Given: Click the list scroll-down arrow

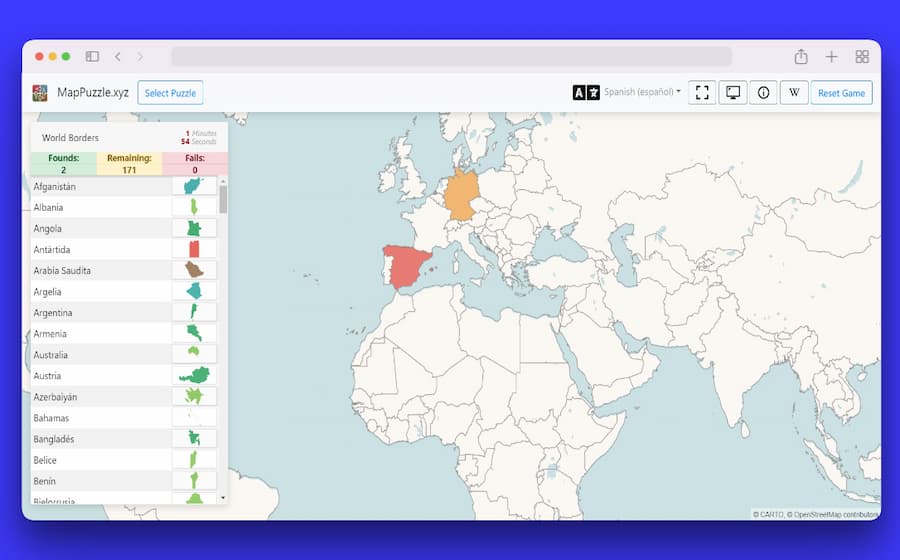Looking at the screenshot, I should pyautogui.click(x=223, y=497).
